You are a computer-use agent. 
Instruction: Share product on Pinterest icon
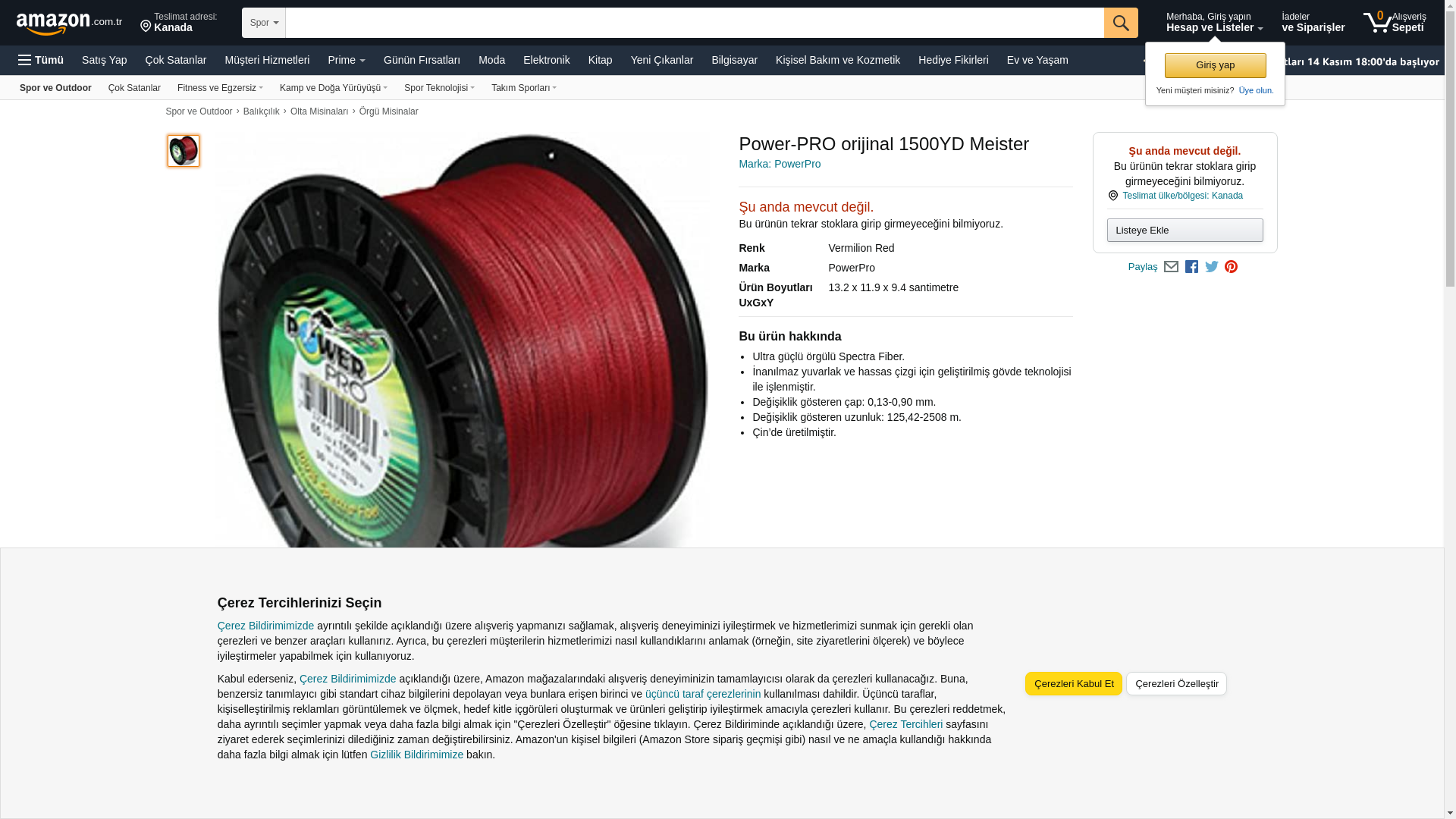click(1232, 267)
